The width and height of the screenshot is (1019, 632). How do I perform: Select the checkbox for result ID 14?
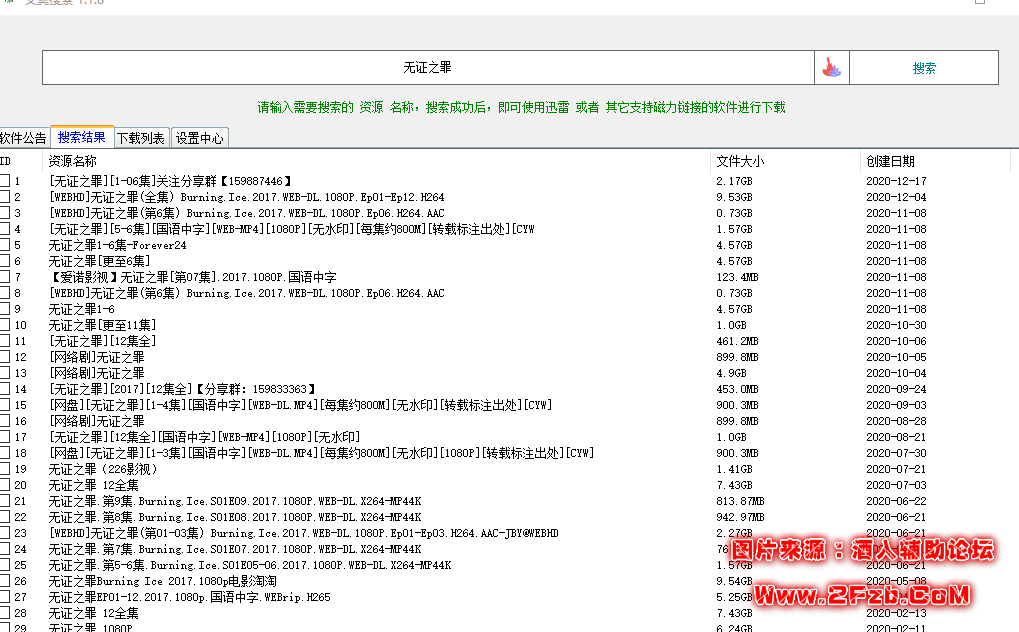pyautogui.click(x=5, y=389)
